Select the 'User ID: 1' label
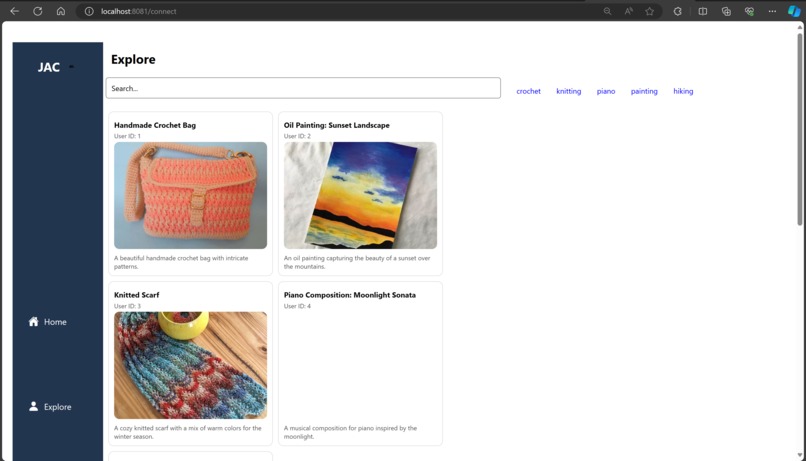The width and height of the screenshot is (806, 461). click(127, 136)
